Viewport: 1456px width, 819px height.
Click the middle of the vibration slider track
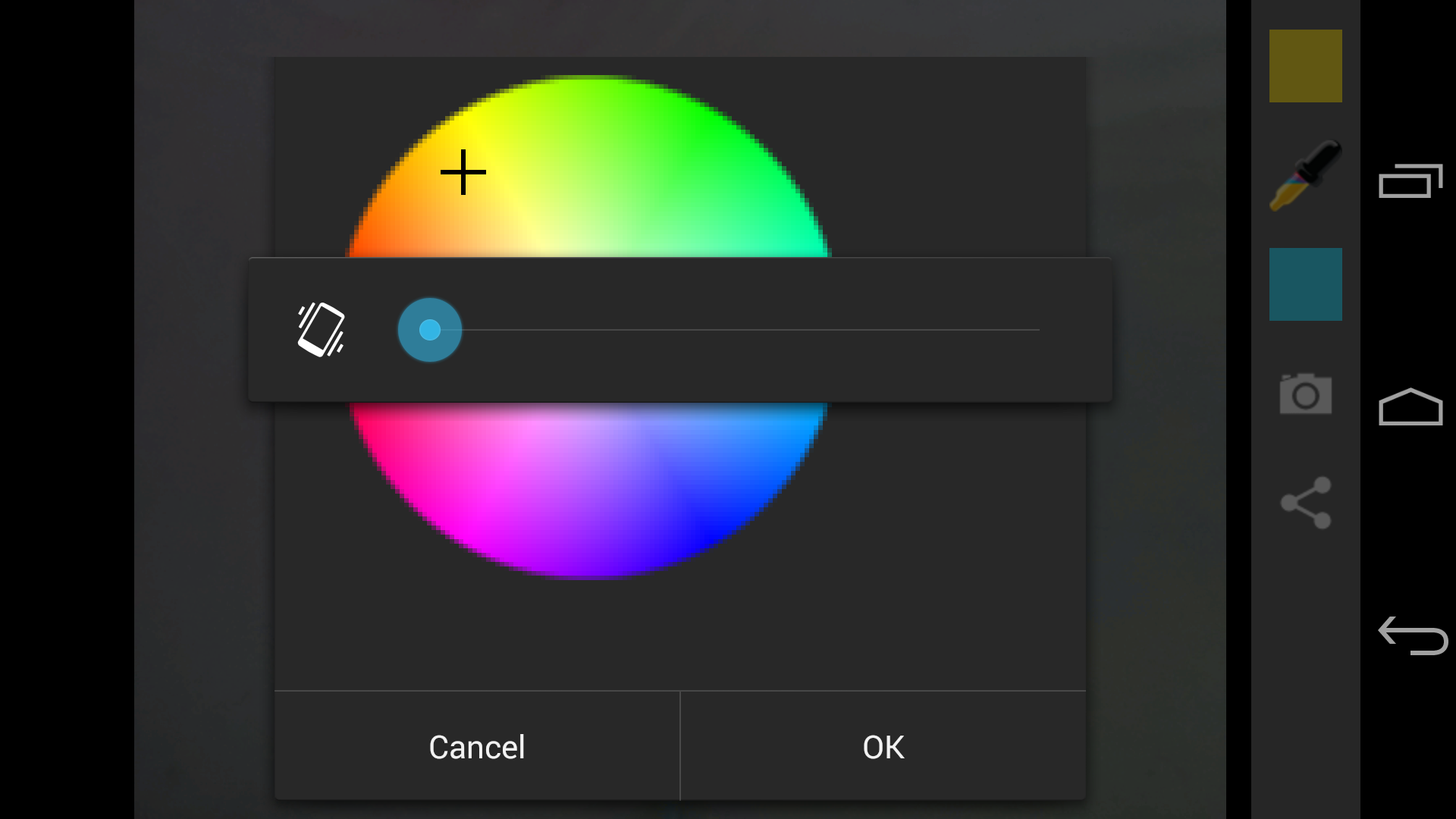pyautogui.click(x=734, y=330)
